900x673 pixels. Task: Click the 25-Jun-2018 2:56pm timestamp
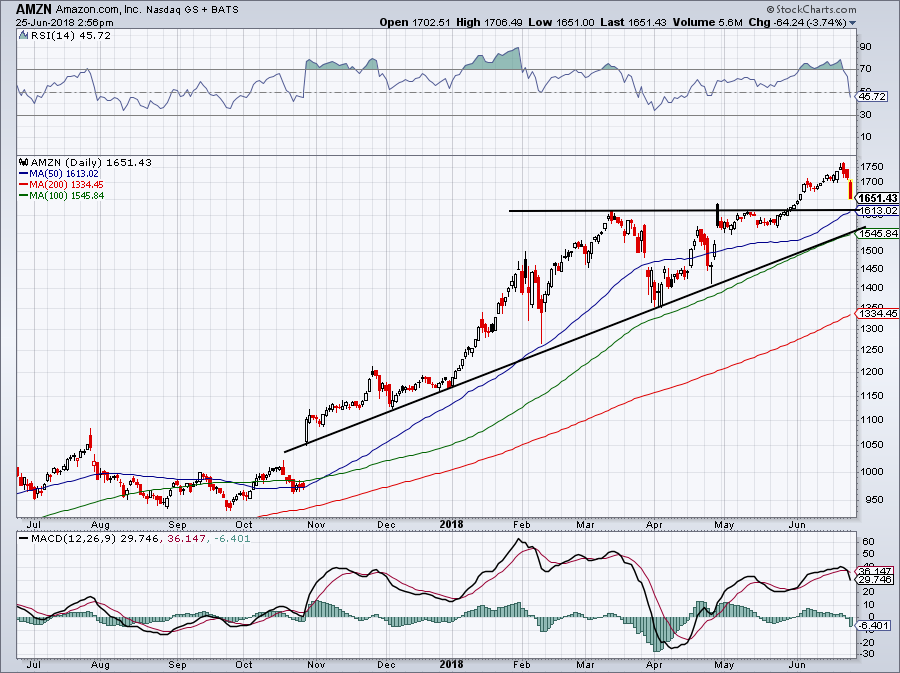click(x=64, y=23)
